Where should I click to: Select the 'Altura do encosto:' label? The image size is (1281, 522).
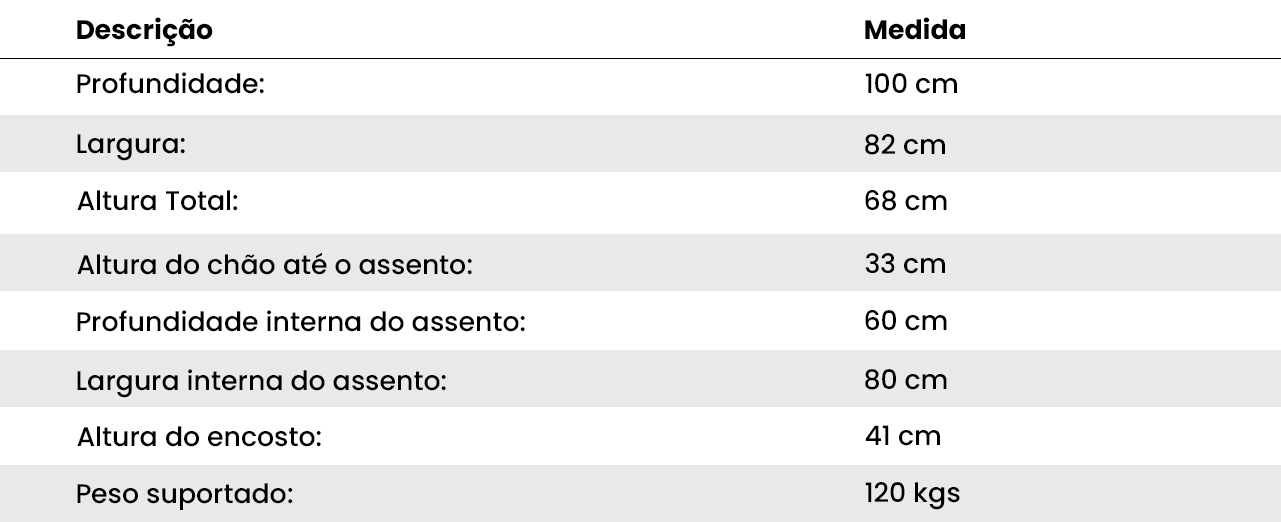199,438
